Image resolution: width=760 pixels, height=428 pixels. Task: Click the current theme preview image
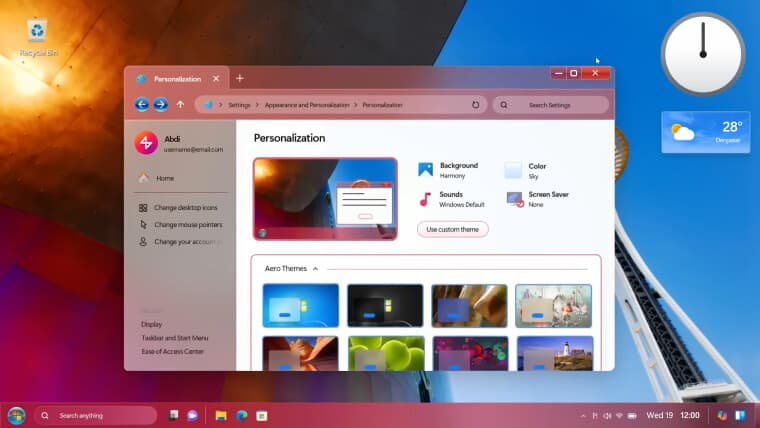pyautogui.click(x=325, y=199)
